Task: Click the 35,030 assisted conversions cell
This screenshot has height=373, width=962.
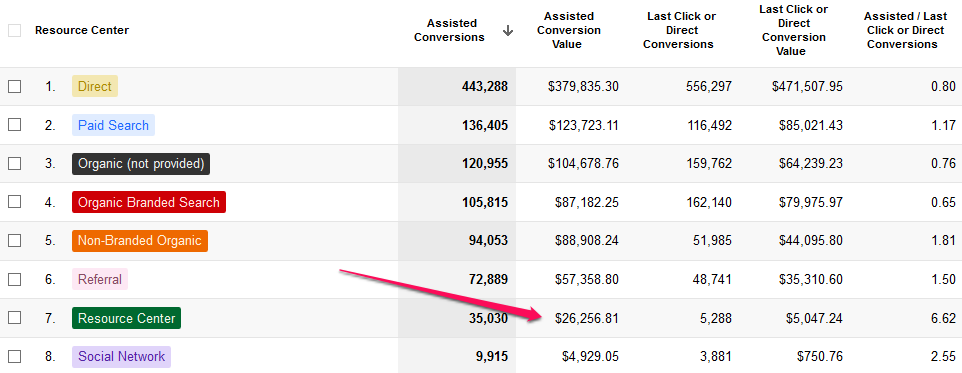Action: (x=488, y=318)
